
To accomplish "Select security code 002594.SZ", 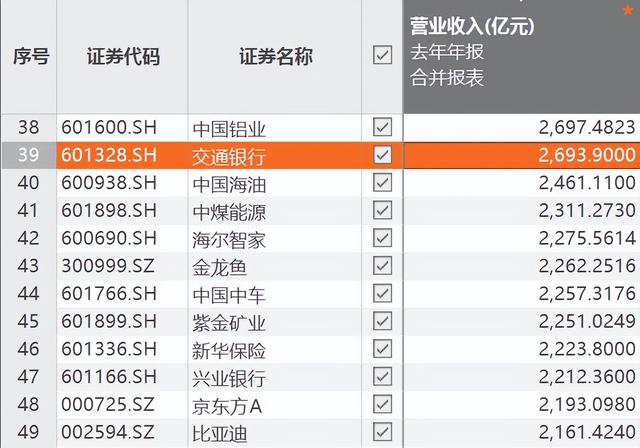I will click(108, 432).
